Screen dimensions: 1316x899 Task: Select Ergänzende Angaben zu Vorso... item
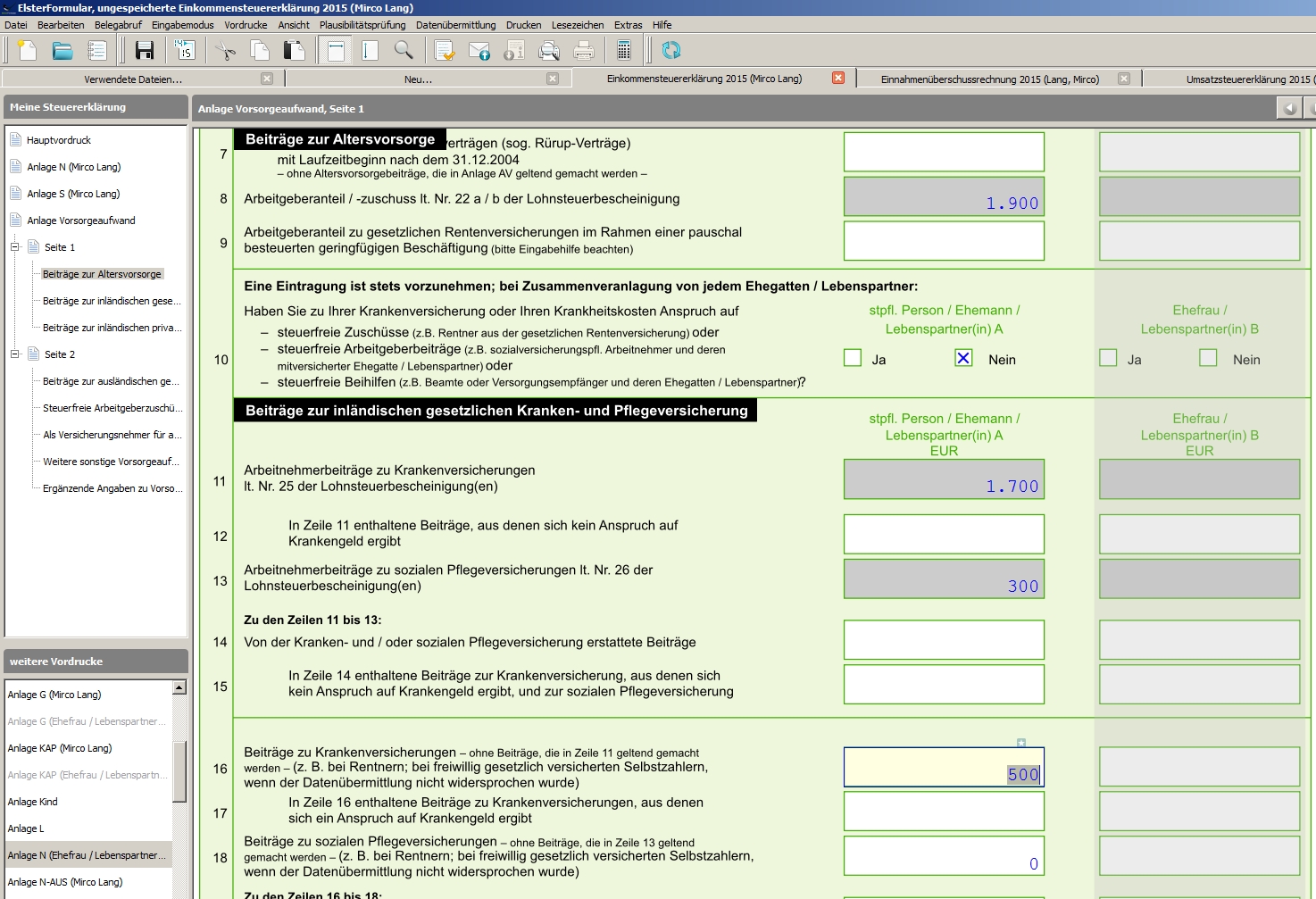pos(112,488)
